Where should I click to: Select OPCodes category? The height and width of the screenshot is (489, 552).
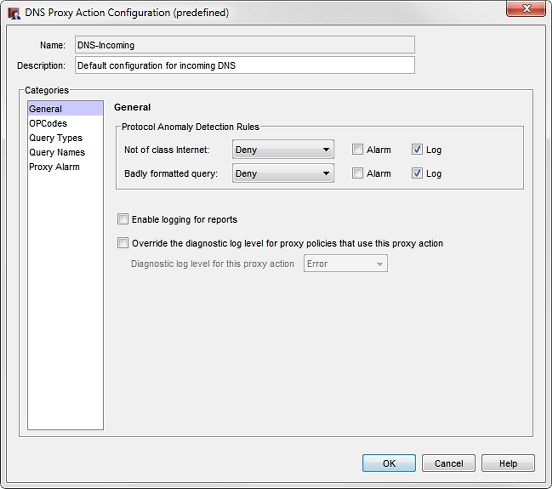click(x=65, y=124)
